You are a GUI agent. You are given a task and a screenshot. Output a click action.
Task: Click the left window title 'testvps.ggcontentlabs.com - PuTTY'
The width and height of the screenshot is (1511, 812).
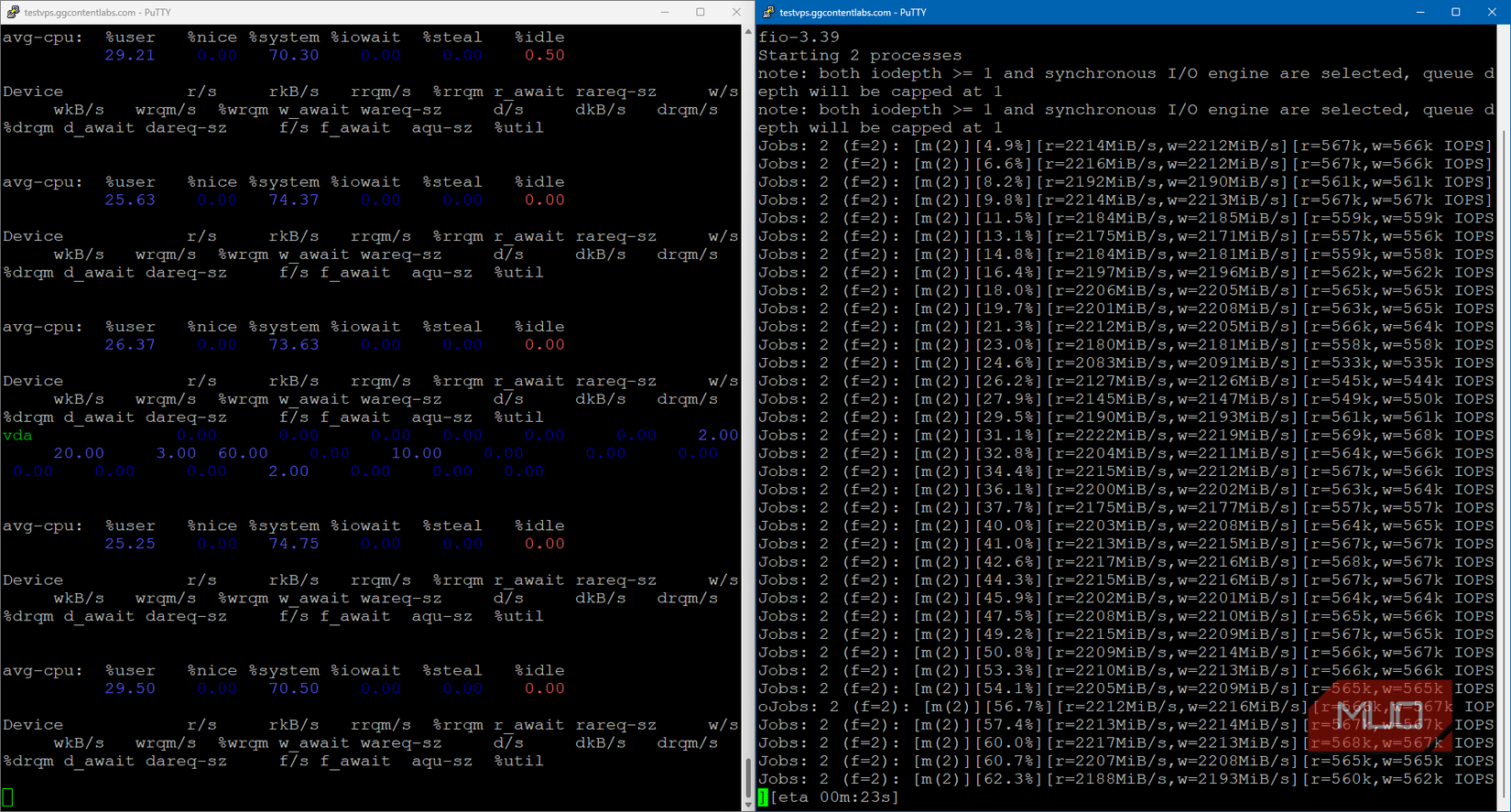click(97, 12)
